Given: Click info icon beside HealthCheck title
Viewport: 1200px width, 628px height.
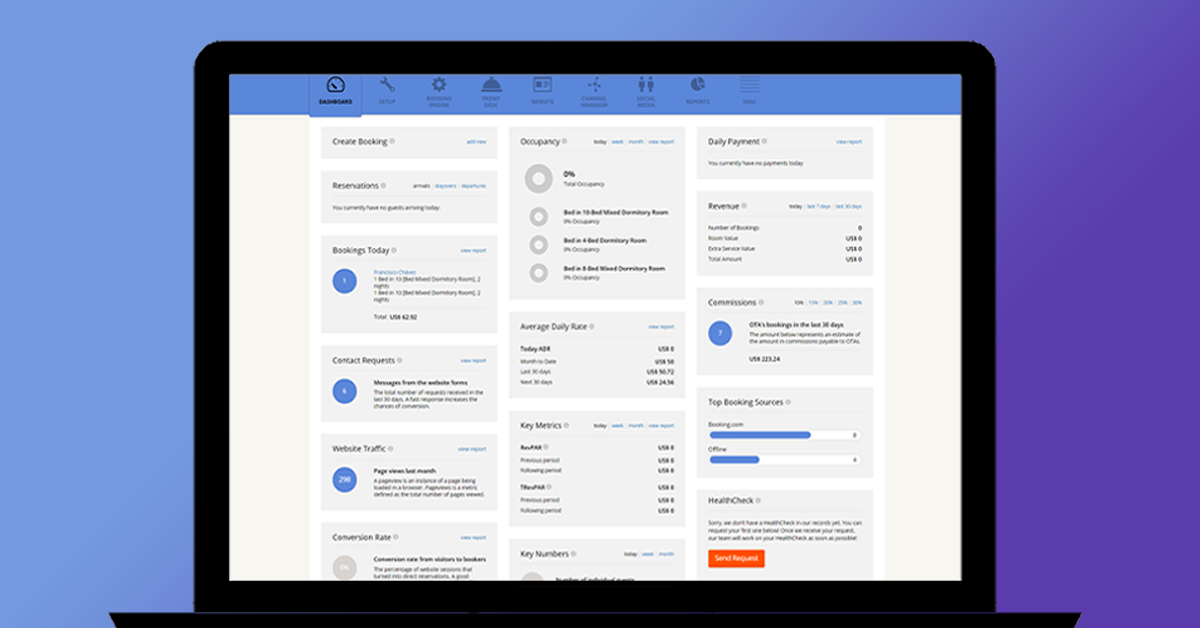Looking at the screenshot, I should click(x=759, y=500).
